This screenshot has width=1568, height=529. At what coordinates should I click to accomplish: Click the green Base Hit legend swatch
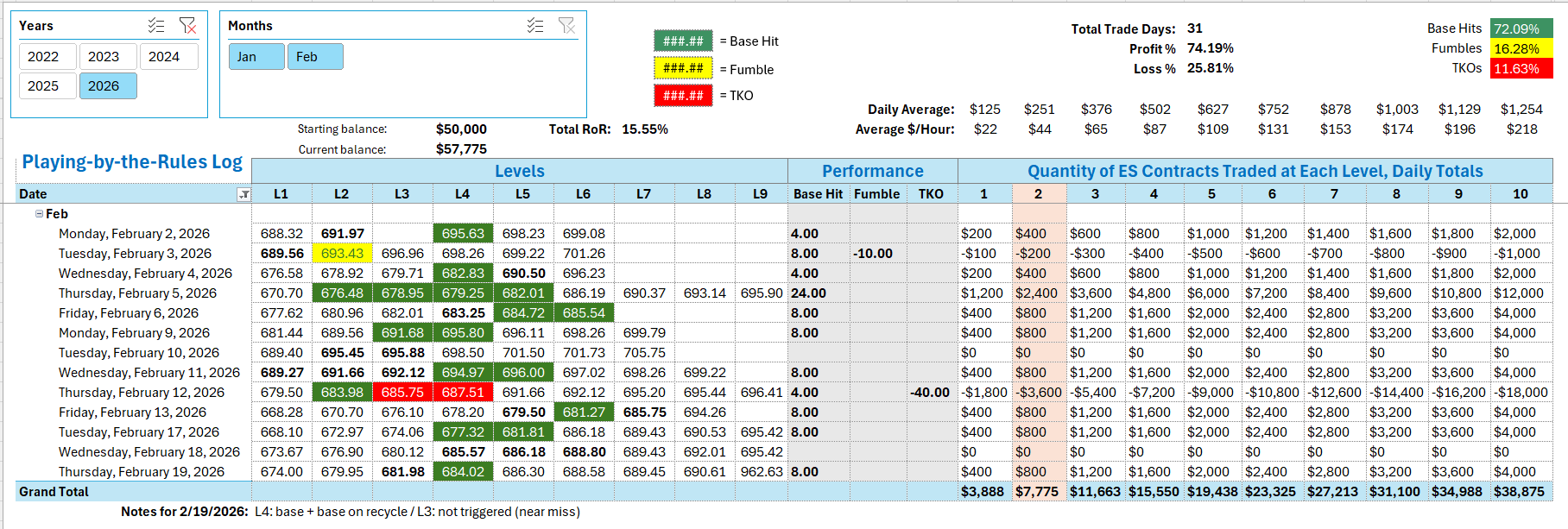point(683,41)
